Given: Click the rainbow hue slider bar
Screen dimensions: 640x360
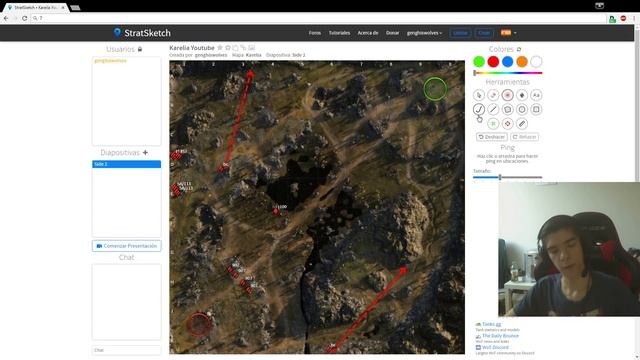Looking at the screenshot, I should [x=508, y=73].
